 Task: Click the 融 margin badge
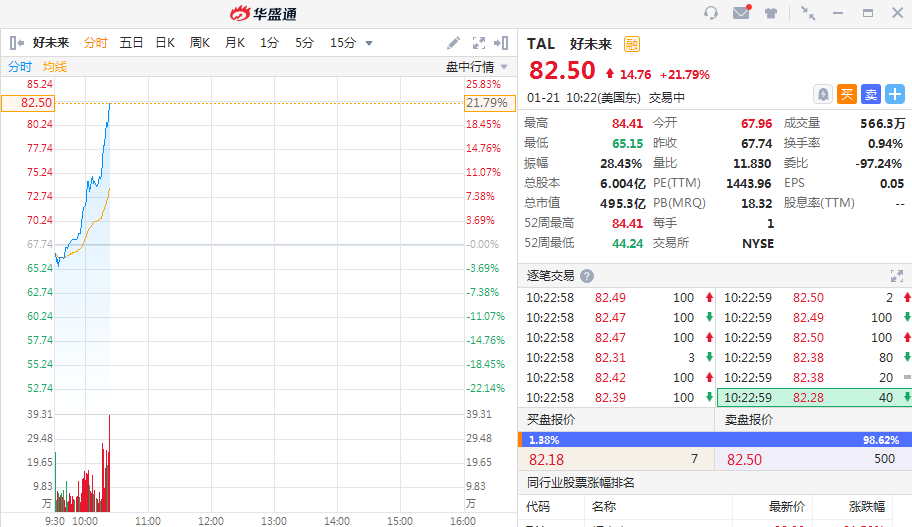pos(632,44)
